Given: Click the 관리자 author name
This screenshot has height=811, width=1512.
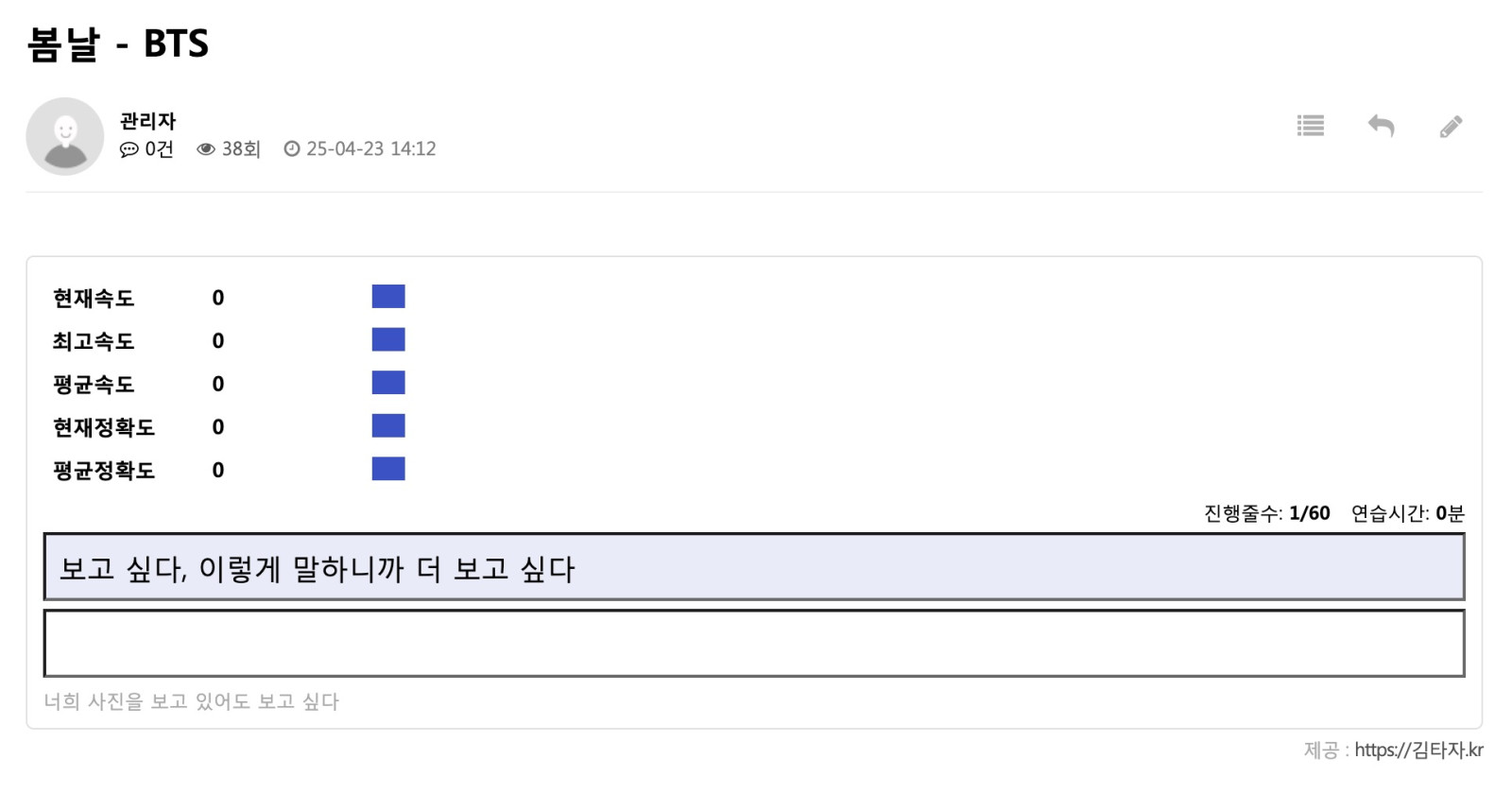Looking at the screenshot, I should [x=148, y=121].
